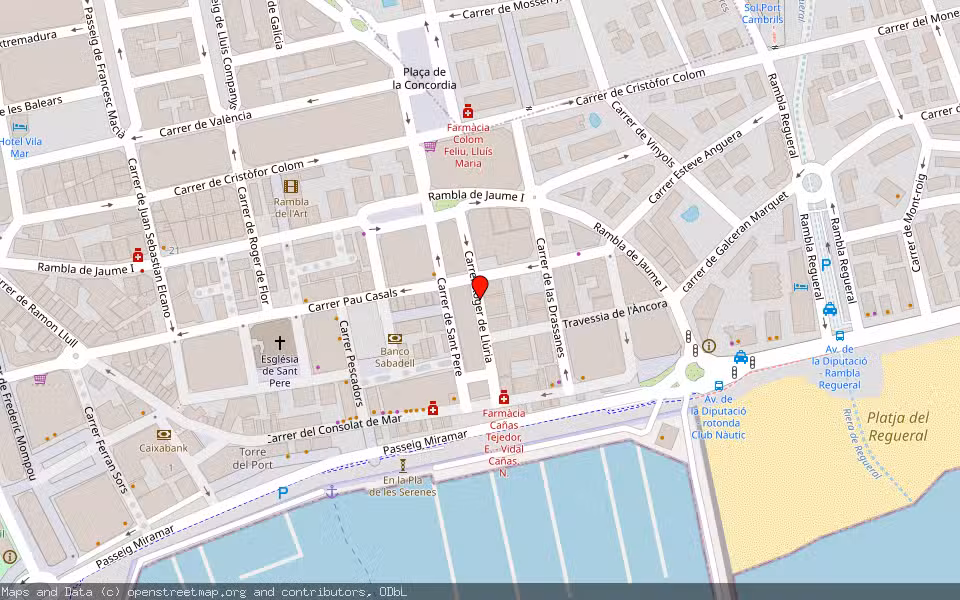Click the red location marker pin
The image size is (960, 600).
tap(480, 288)
